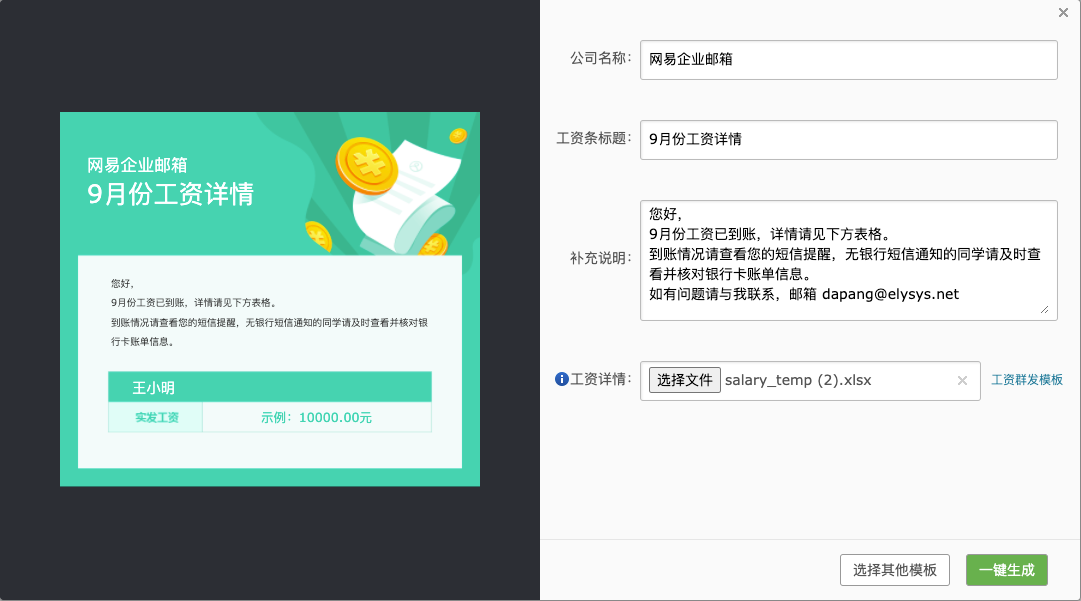This screenshot has height=601, width=1081.
Task: Click the salary_temp (2).xlsx file name
Action: click(x=798, y=380)
